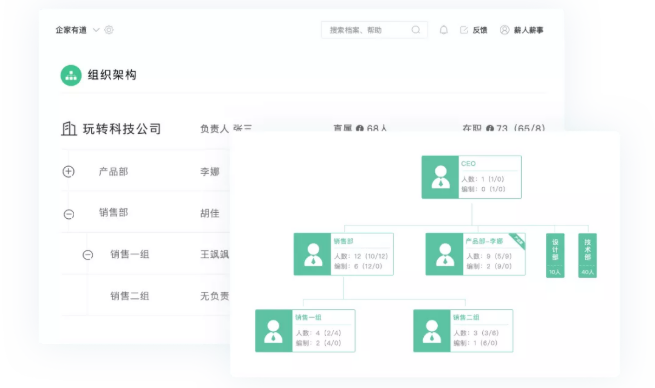Click the 产品部-李娜 card avatar
Image resolution: width=655 pixels, height=388 pixels.
(444, 254)
